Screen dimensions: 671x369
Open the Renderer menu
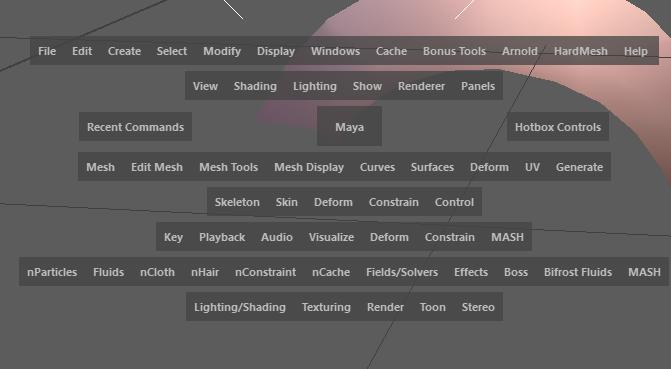[421, 86]
